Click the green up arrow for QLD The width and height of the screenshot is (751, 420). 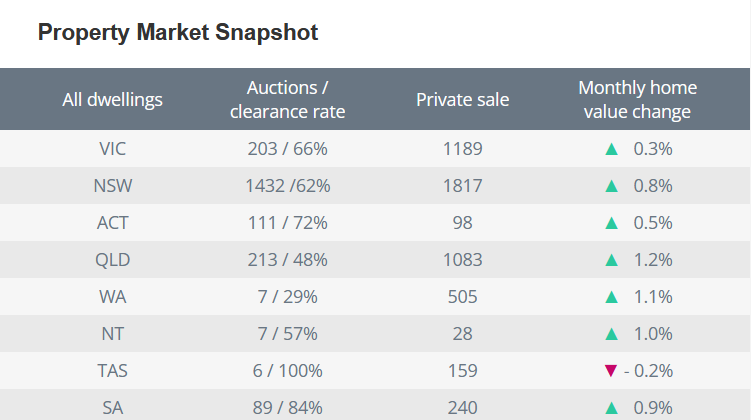(x=612, y=260)
